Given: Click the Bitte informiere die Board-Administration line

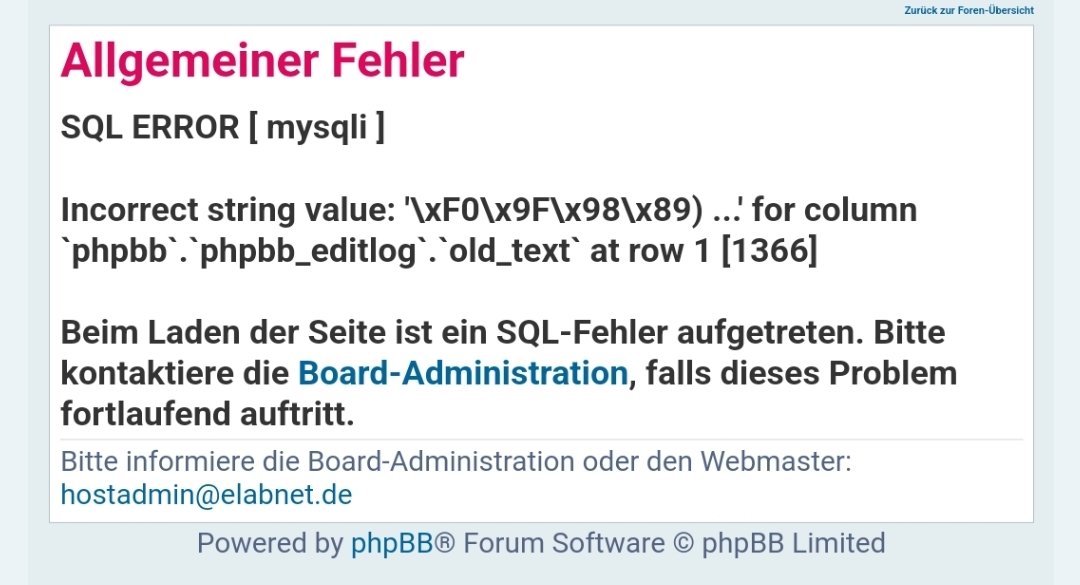Looking at the screenshot, I should coord(455,461).
